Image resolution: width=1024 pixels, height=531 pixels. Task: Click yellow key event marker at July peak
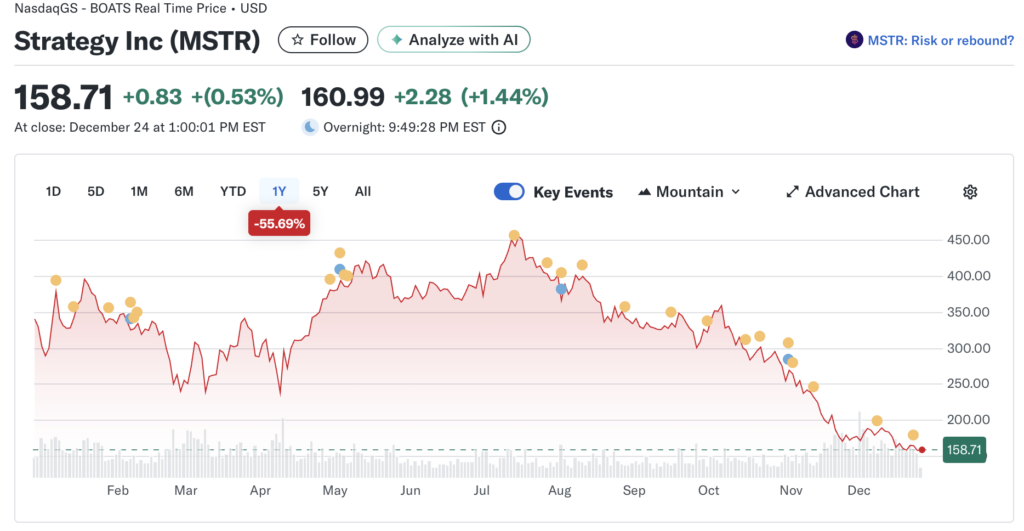pos(514,236)
